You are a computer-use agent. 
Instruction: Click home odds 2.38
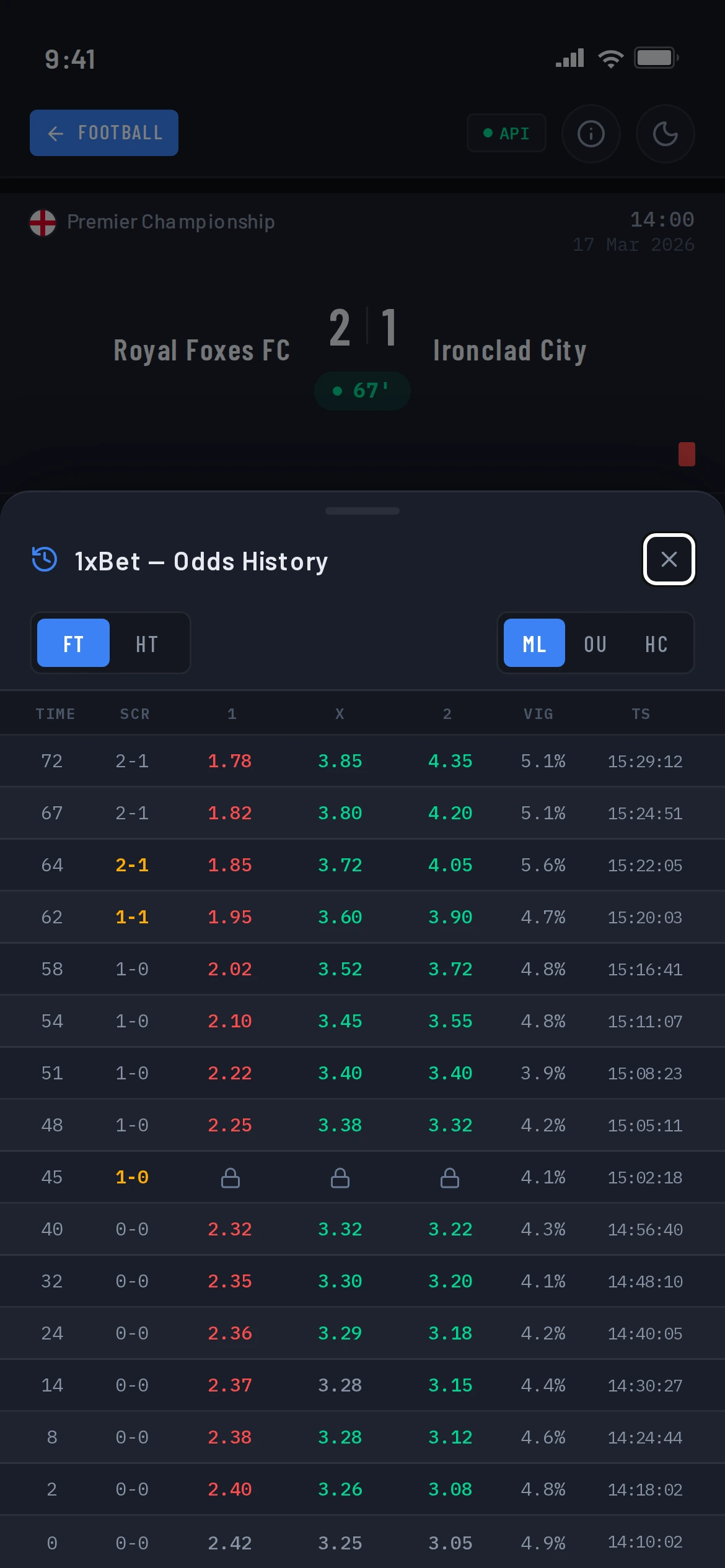[230, 1437]
